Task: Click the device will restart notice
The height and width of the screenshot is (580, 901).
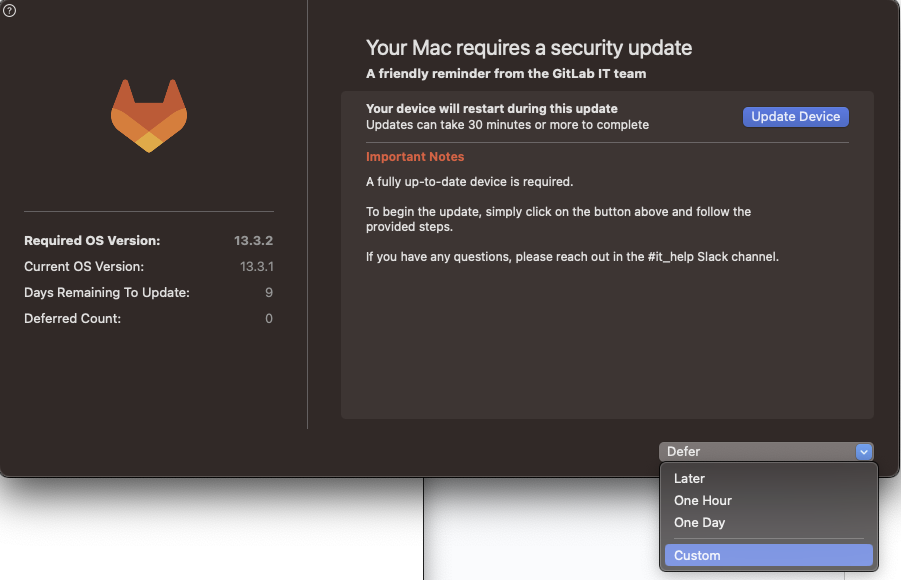Action: coord(491,109)
